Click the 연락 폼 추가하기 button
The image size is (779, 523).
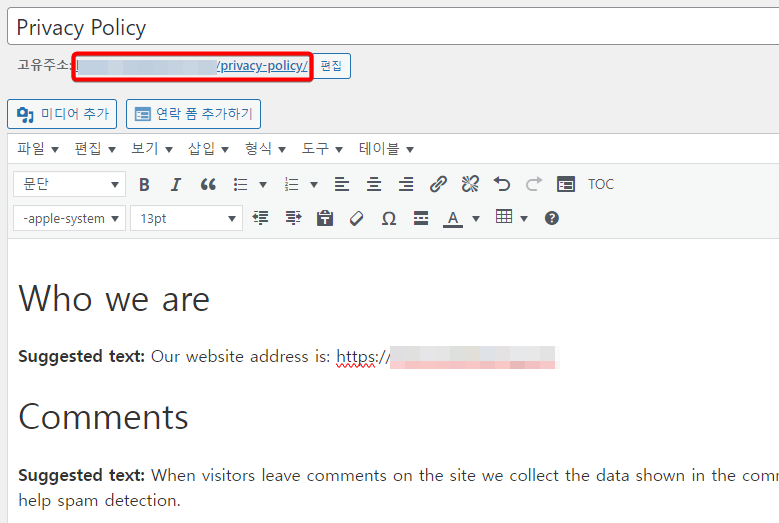tap(193, 114)
